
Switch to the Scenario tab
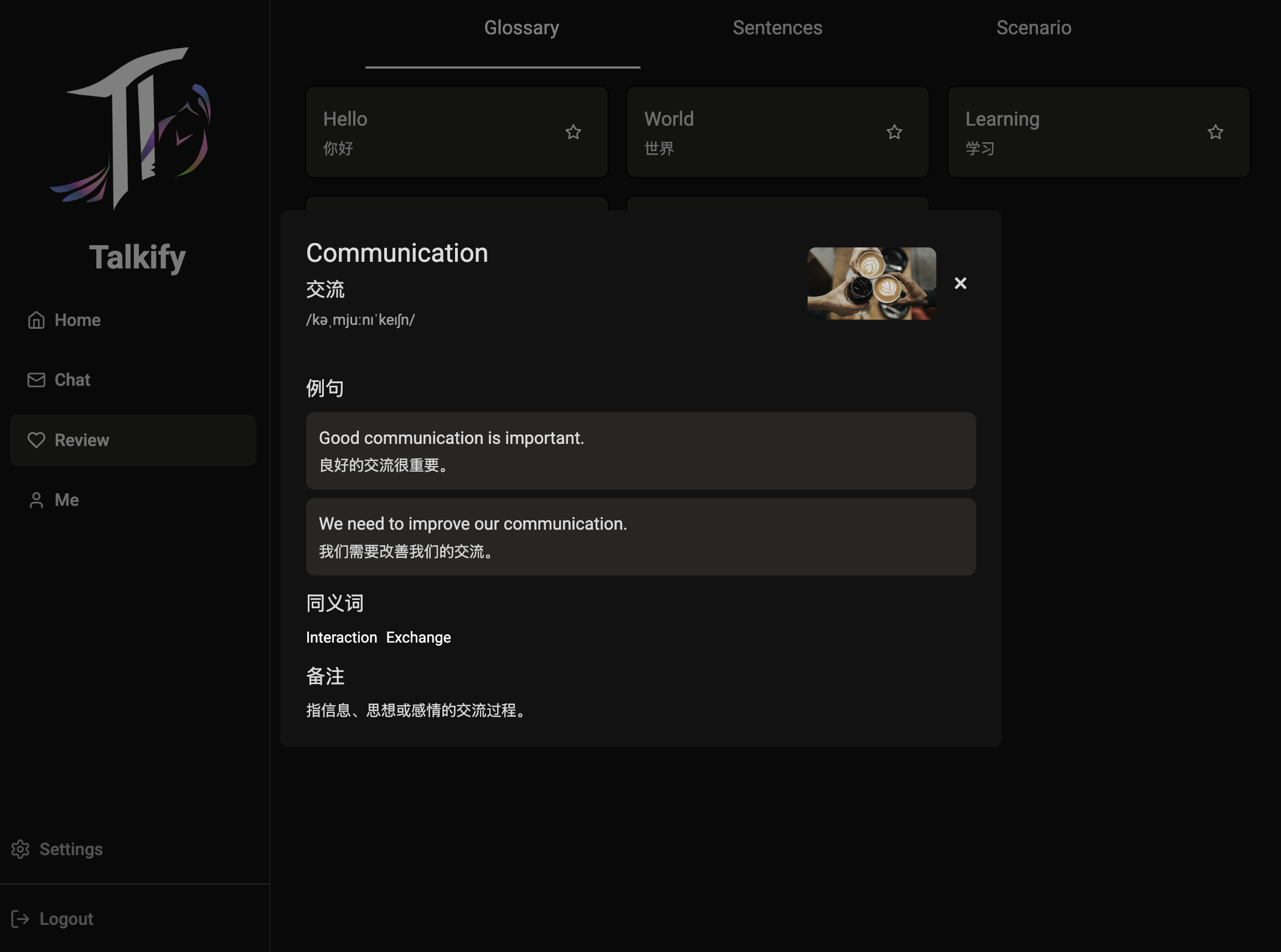click(1033, 28)
